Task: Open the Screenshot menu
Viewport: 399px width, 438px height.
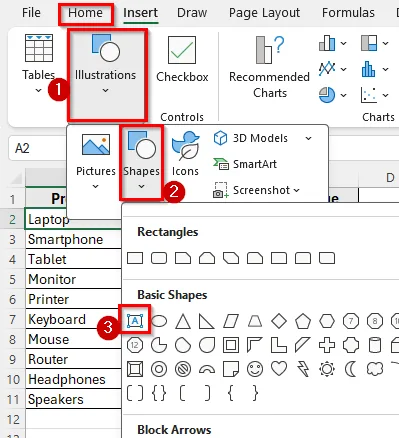Action: click(x=256, y=190)
